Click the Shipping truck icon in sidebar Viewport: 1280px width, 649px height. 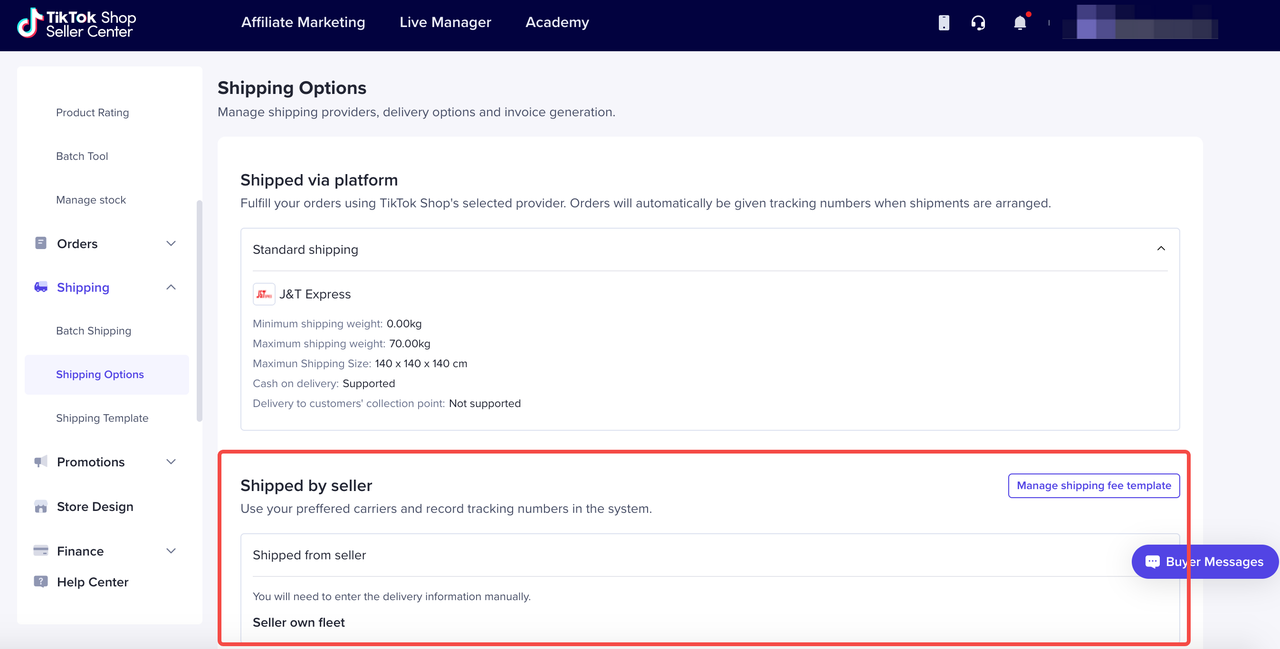pos(41,287)
